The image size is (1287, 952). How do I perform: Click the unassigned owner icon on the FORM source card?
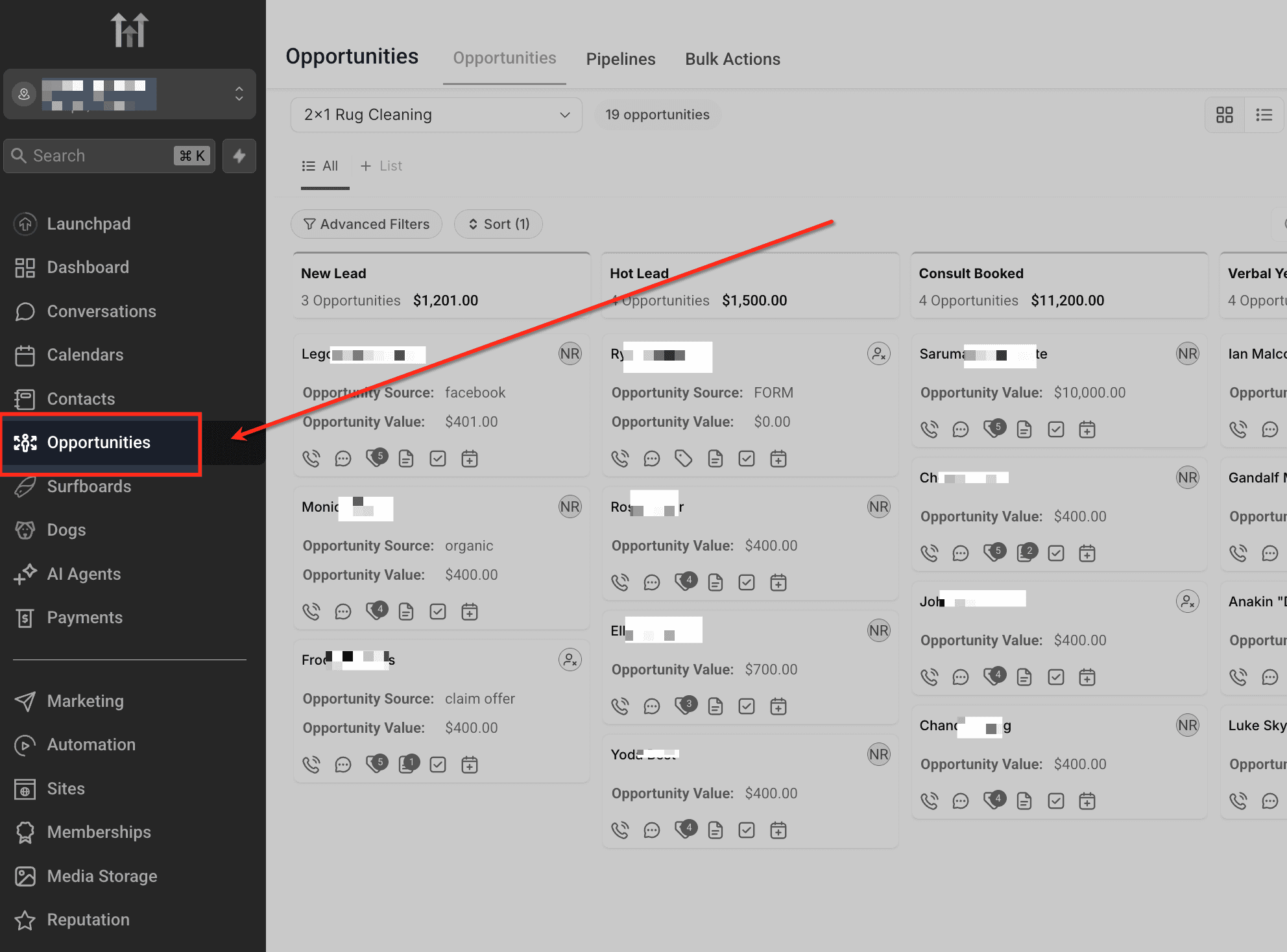879,353
